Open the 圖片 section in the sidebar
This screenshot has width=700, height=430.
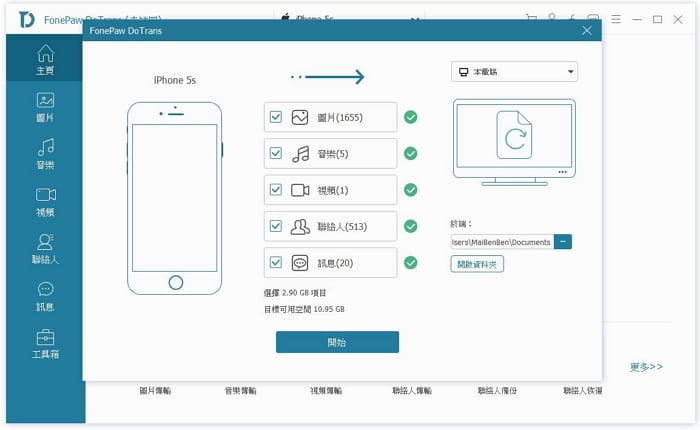(45, 107)
